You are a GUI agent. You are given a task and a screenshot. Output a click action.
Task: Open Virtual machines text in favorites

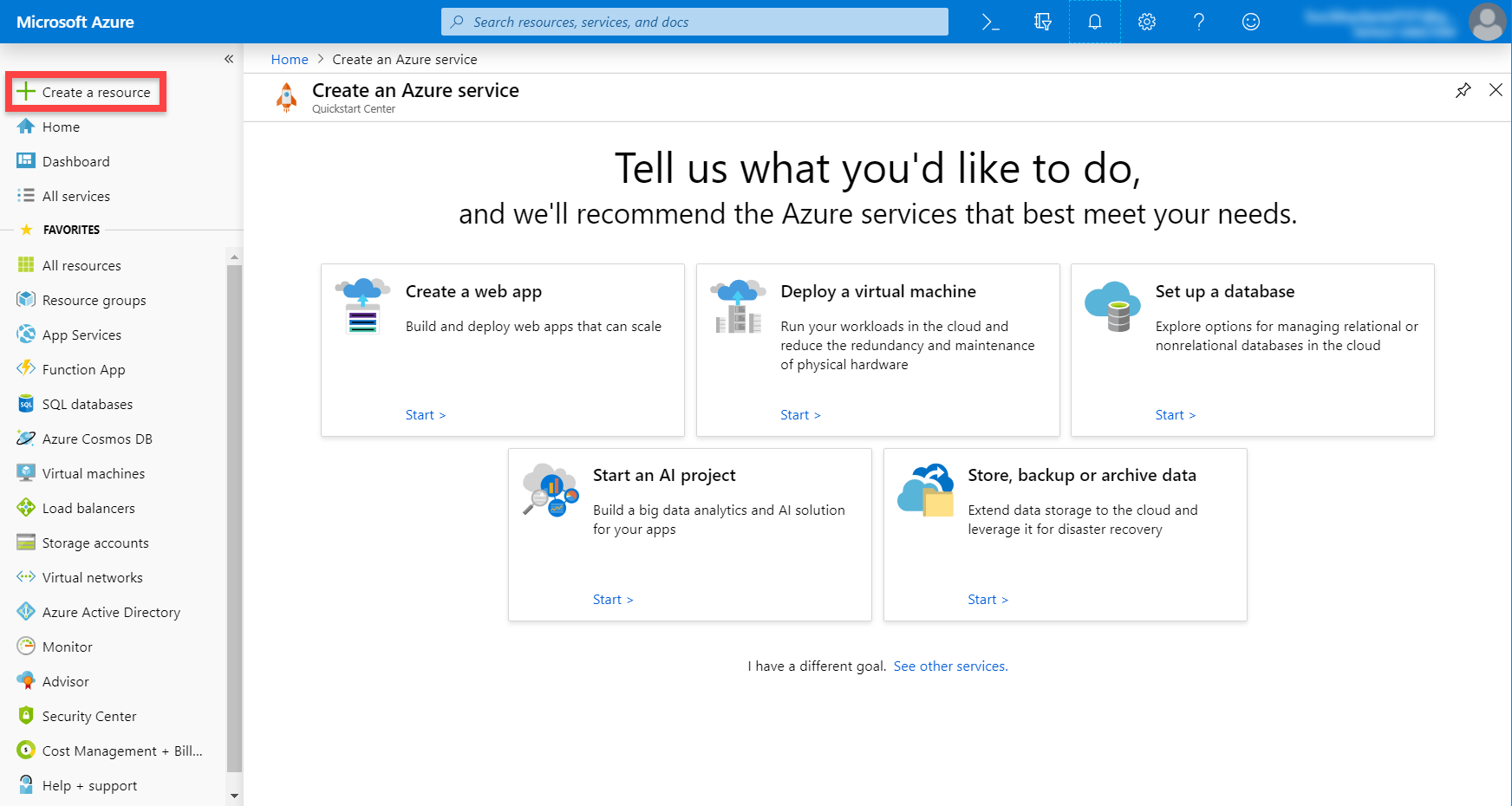coord(94,473)
